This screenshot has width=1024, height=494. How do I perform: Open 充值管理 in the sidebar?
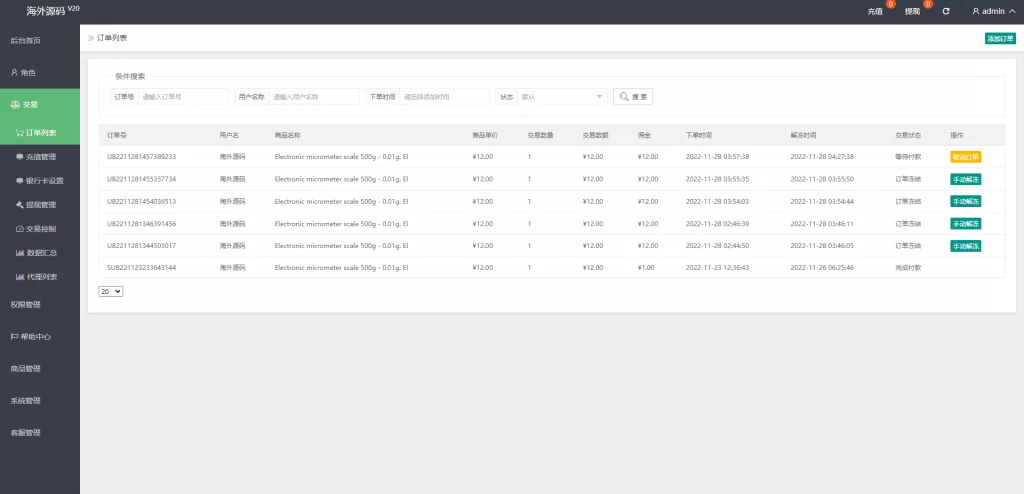40,157
